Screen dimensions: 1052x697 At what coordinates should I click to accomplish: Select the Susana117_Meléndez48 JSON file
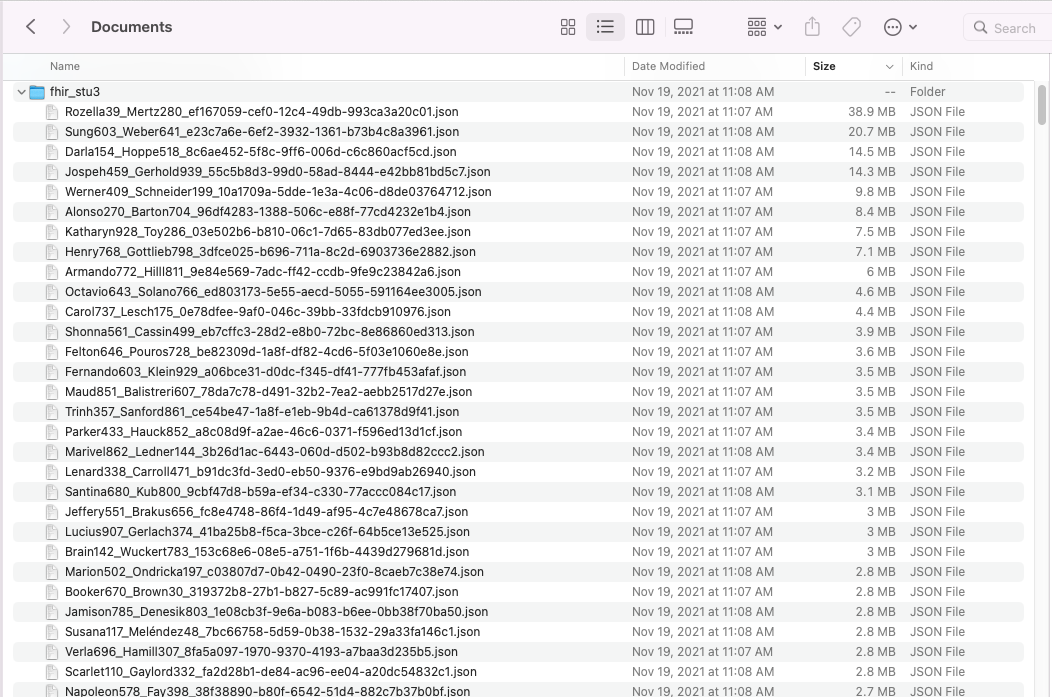pos(272,632)
